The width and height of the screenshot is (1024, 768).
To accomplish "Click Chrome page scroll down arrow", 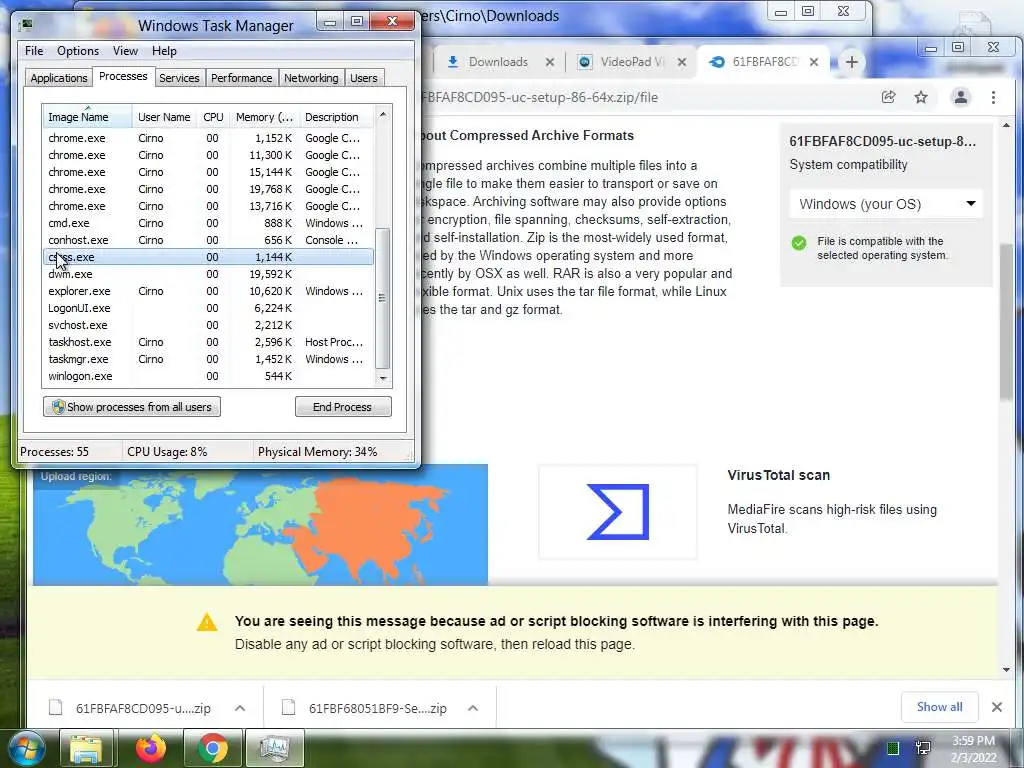I will [1006, 669].
